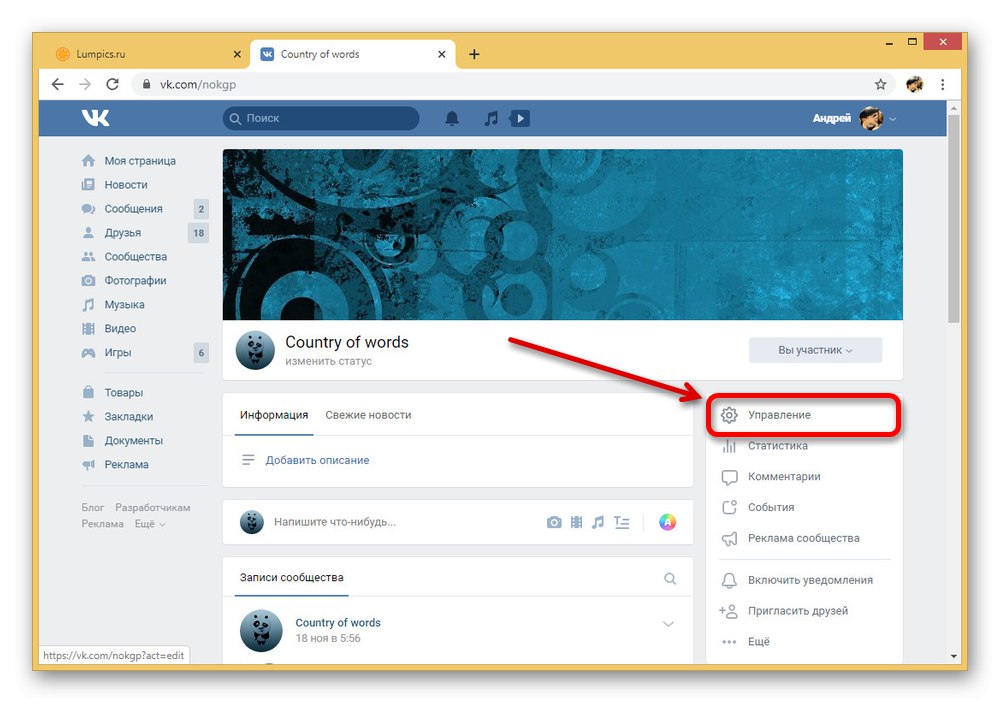Click the video play icon in header
This screenshot has height=703, width=1000.
pyautogui.click(x=520, y=118)
